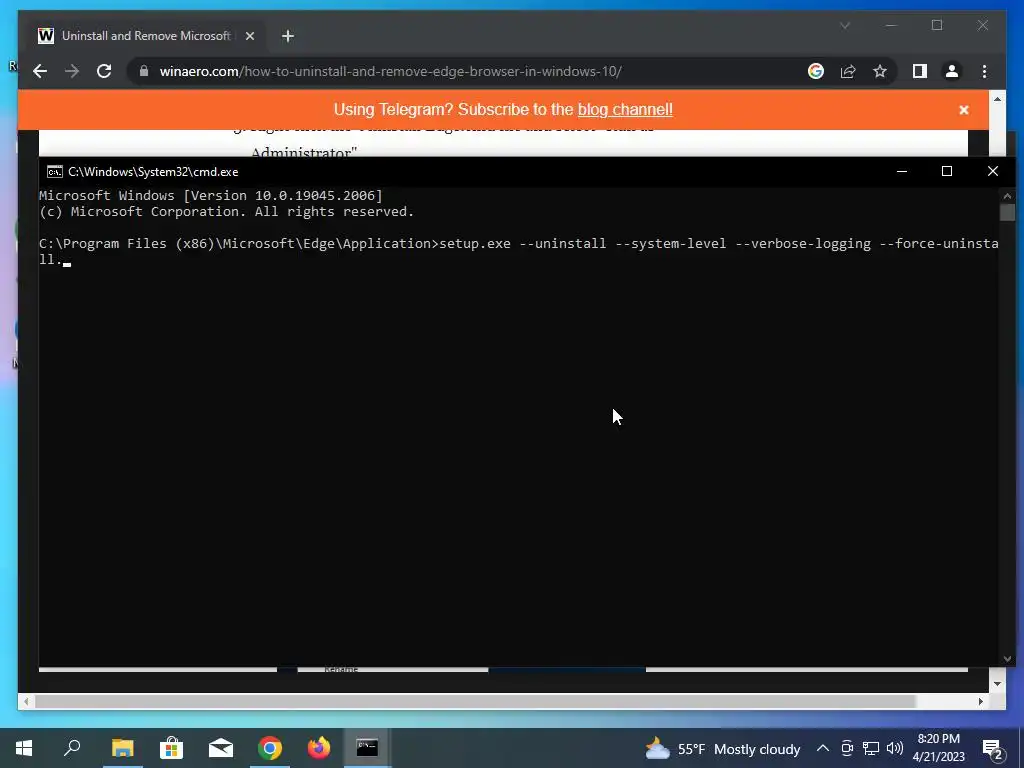Screen dimensions: 1024x768
Task: Click the Microsoft Windows version line
Action: pos(210,195)
